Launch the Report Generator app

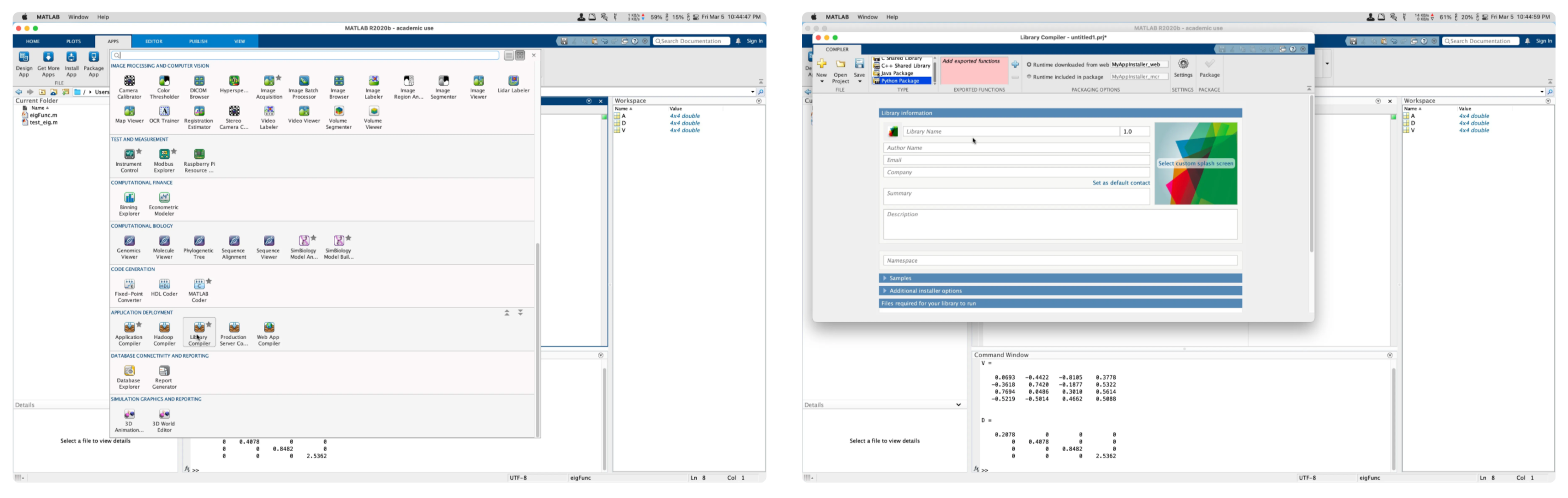click(164, 377)
